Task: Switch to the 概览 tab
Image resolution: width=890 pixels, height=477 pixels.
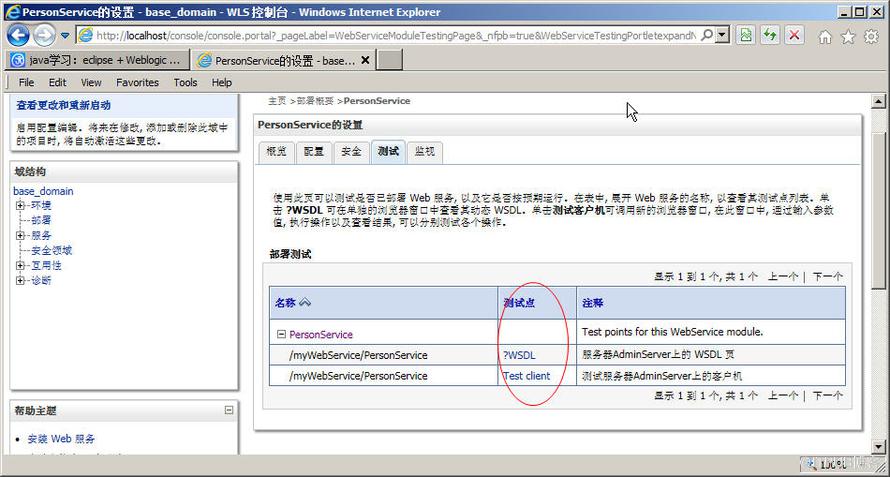Action: [x=276, y=152]
